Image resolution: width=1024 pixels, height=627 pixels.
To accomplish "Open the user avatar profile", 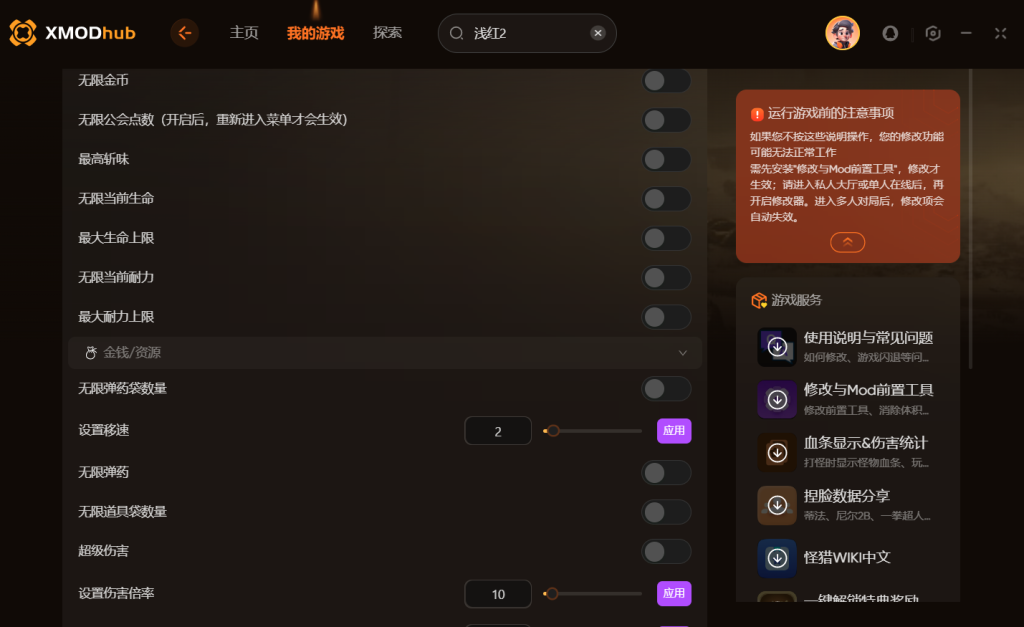I will [x=842, y=33].
